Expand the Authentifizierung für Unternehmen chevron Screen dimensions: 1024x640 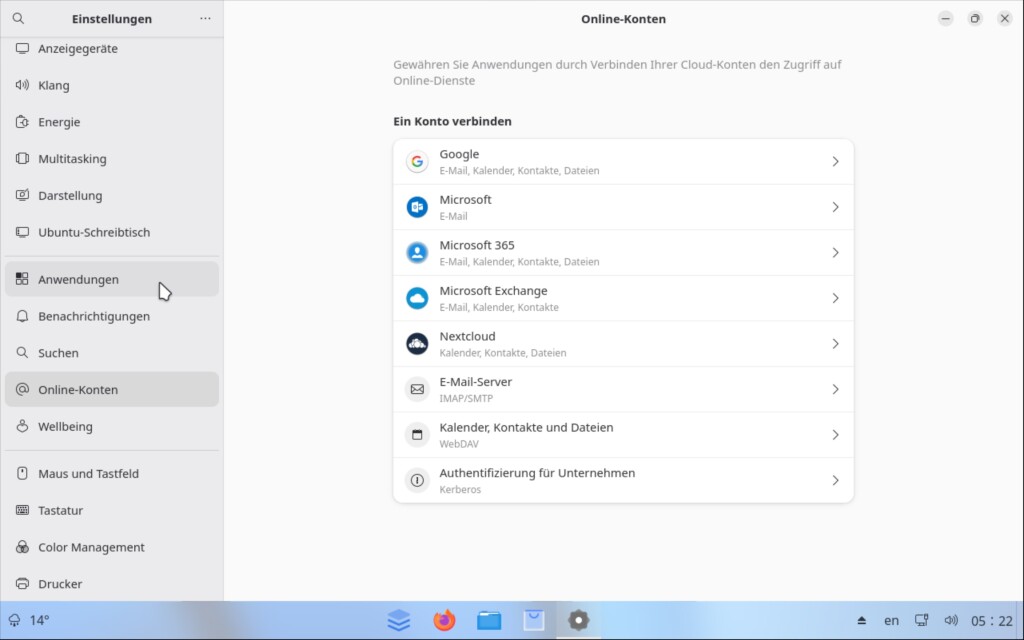tap(835, 481)
